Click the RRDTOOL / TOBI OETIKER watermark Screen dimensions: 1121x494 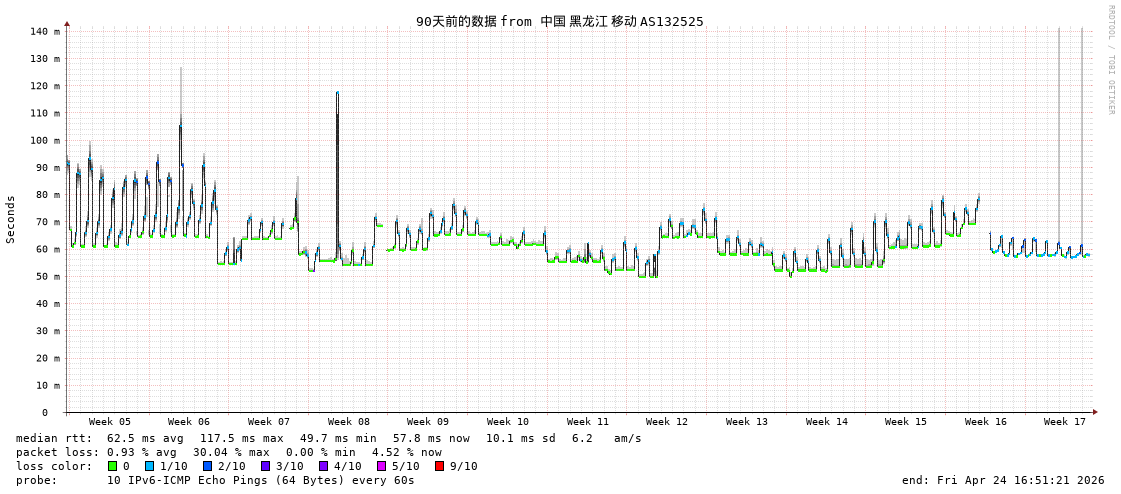[x=1110, y=60]
